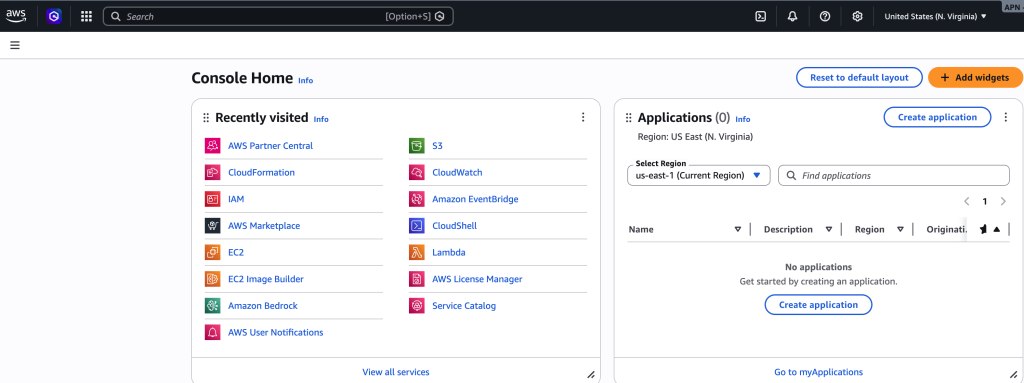Click the search magnifier in Find applications
The width and height of the screenshot is (1024, 383).
[791, 176]
